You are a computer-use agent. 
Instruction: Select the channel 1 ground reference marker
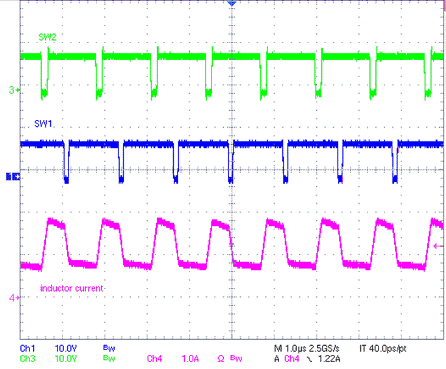13,177
